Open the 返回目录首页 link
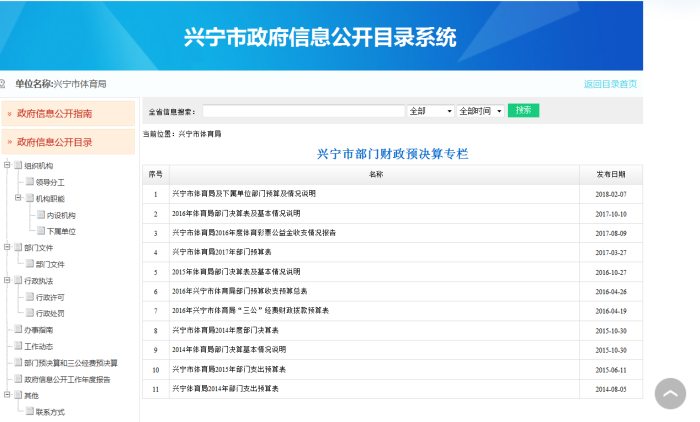The width and height of the screenshot is (700, 422). 610,84
